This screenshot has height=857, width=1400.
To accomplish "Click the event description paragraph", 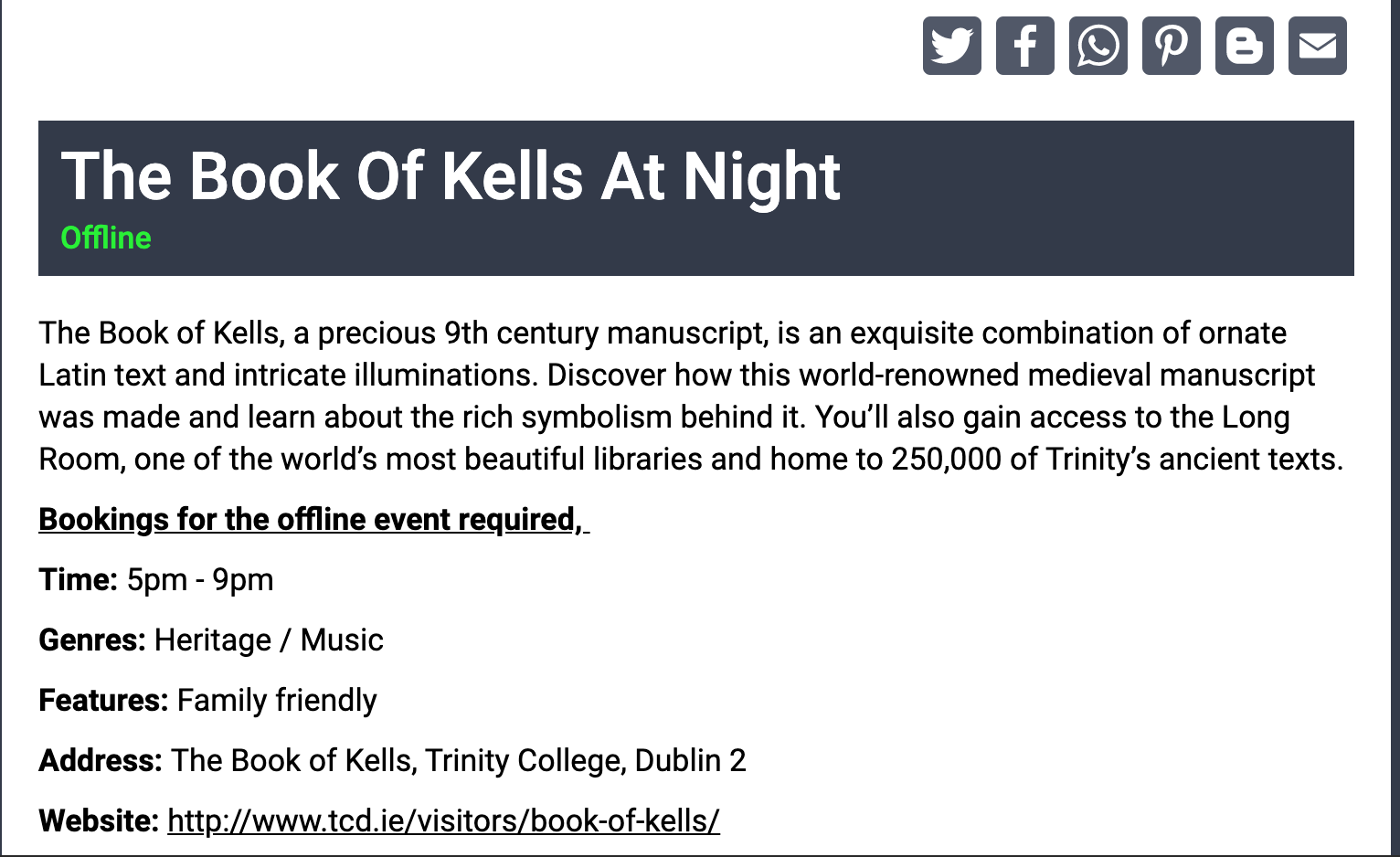I will (691, 396).
